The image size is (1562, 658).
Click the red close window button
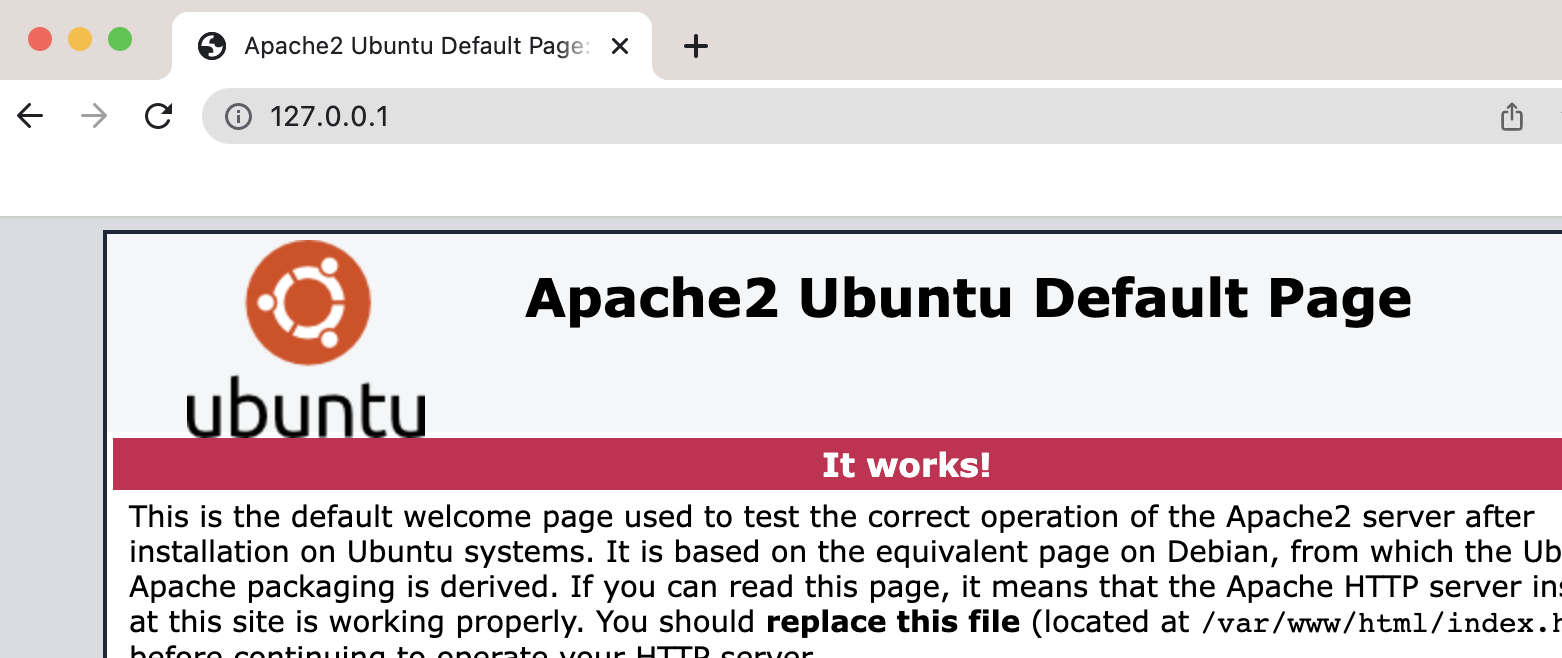[40, 40]
